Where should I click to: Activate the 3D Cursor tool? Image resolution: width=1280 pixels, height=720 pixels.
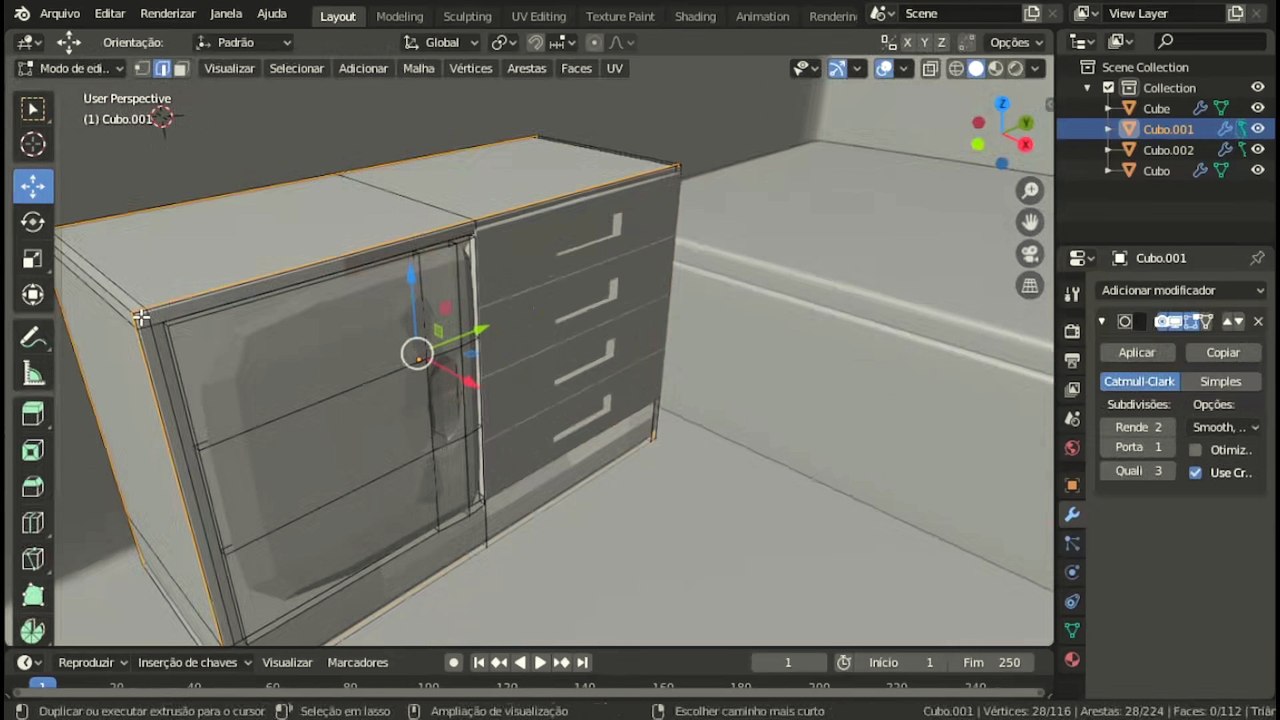coord(33,145)
